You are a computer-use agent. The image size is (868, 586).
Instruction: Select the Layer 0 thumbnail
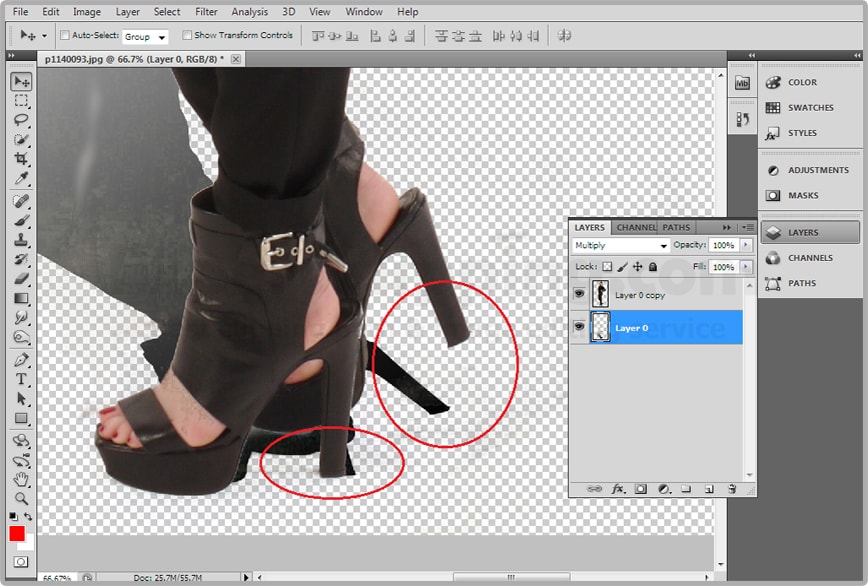[x=601, y=327]
